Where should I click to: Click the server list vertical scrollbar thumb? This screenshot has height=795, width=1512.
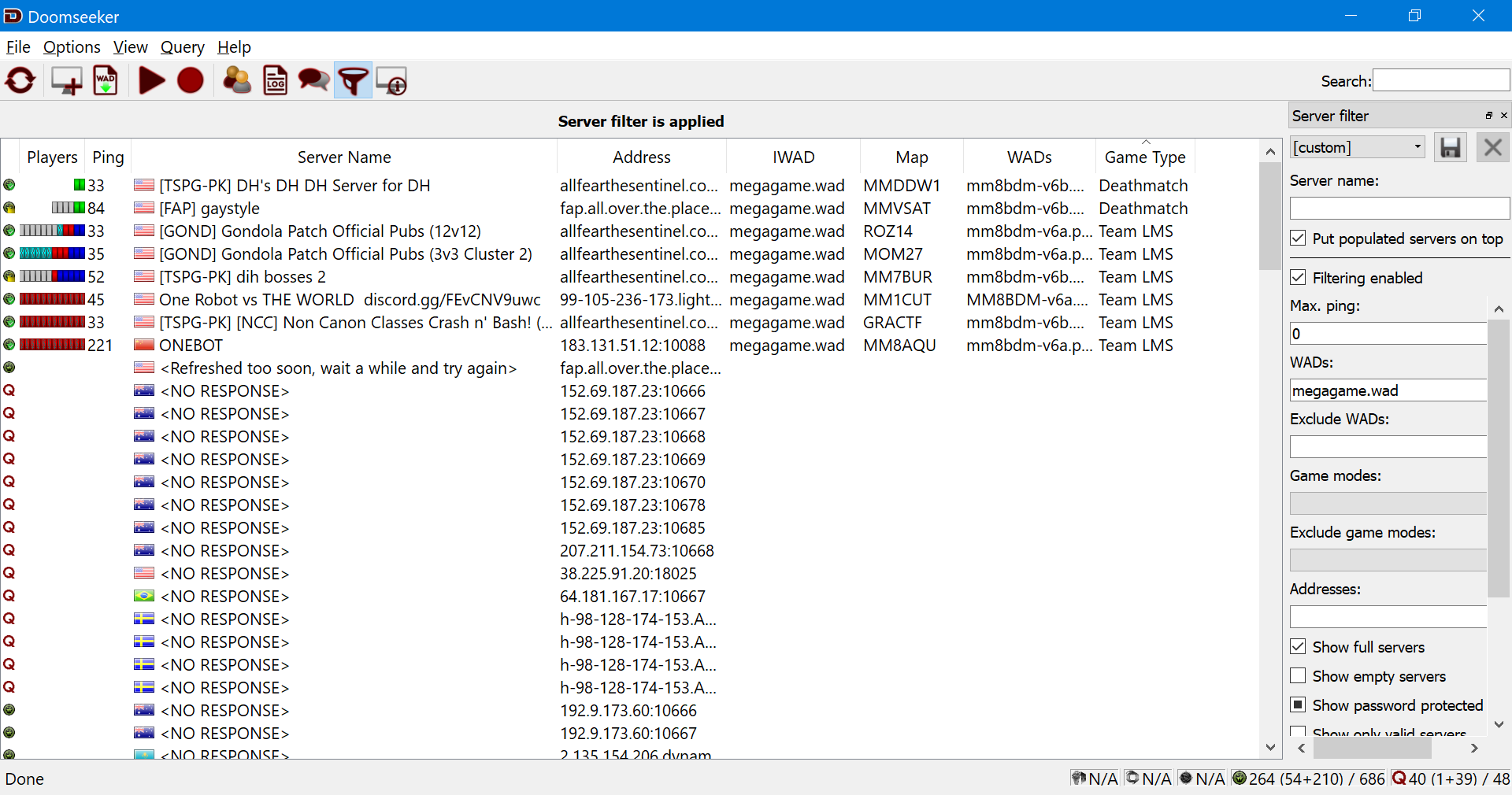click(x=1270, y=216)
